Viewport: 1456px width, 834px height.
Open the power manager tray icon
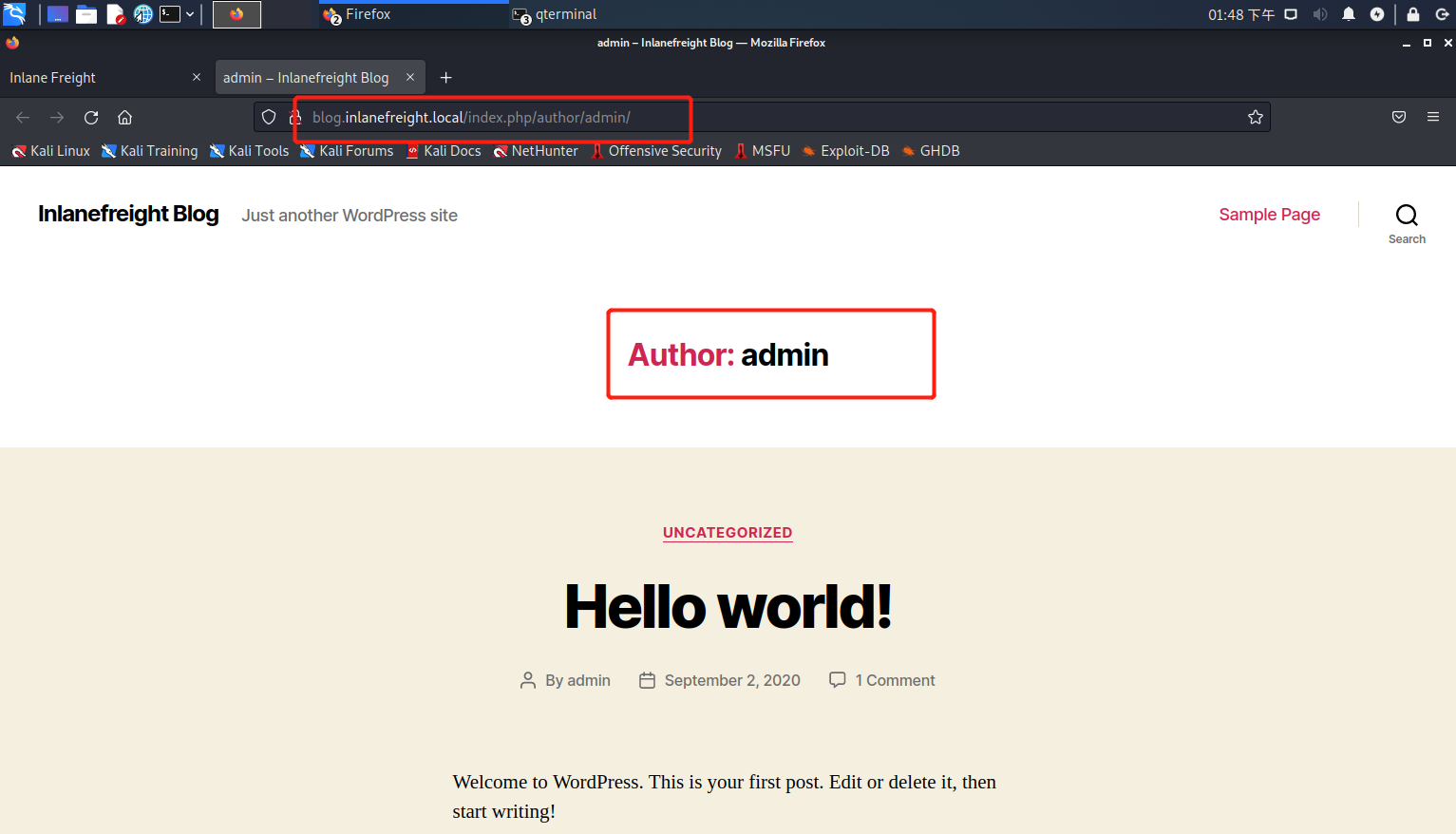(1377, 14)
